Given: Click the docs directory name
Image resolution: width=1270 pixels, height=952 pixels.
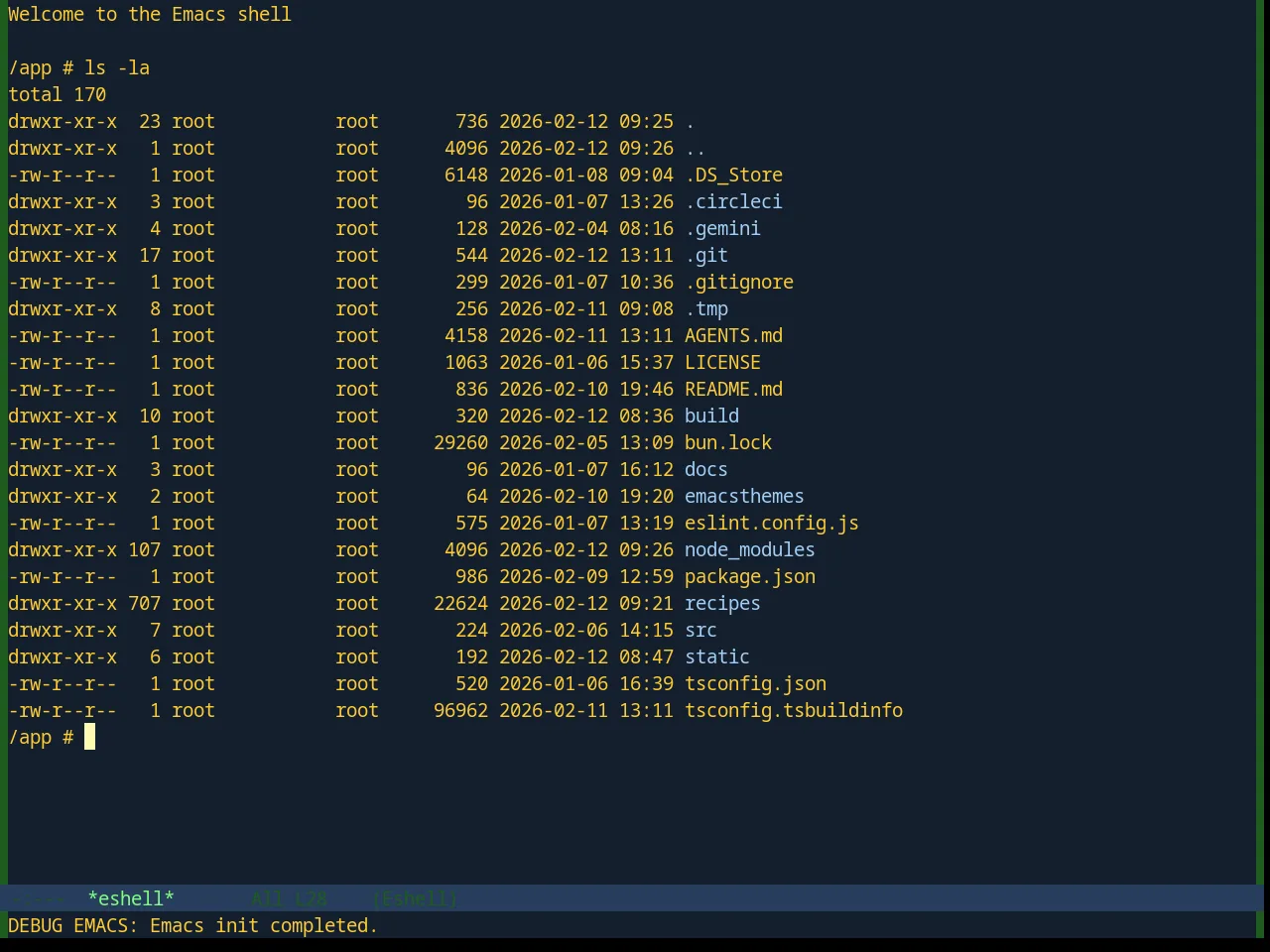Looking at the screenshot, I should [706, 469].
